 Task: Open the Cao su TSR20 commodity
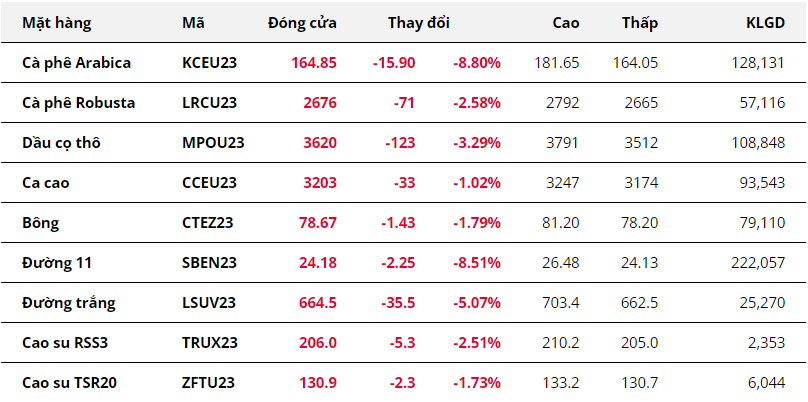(70, 382)
